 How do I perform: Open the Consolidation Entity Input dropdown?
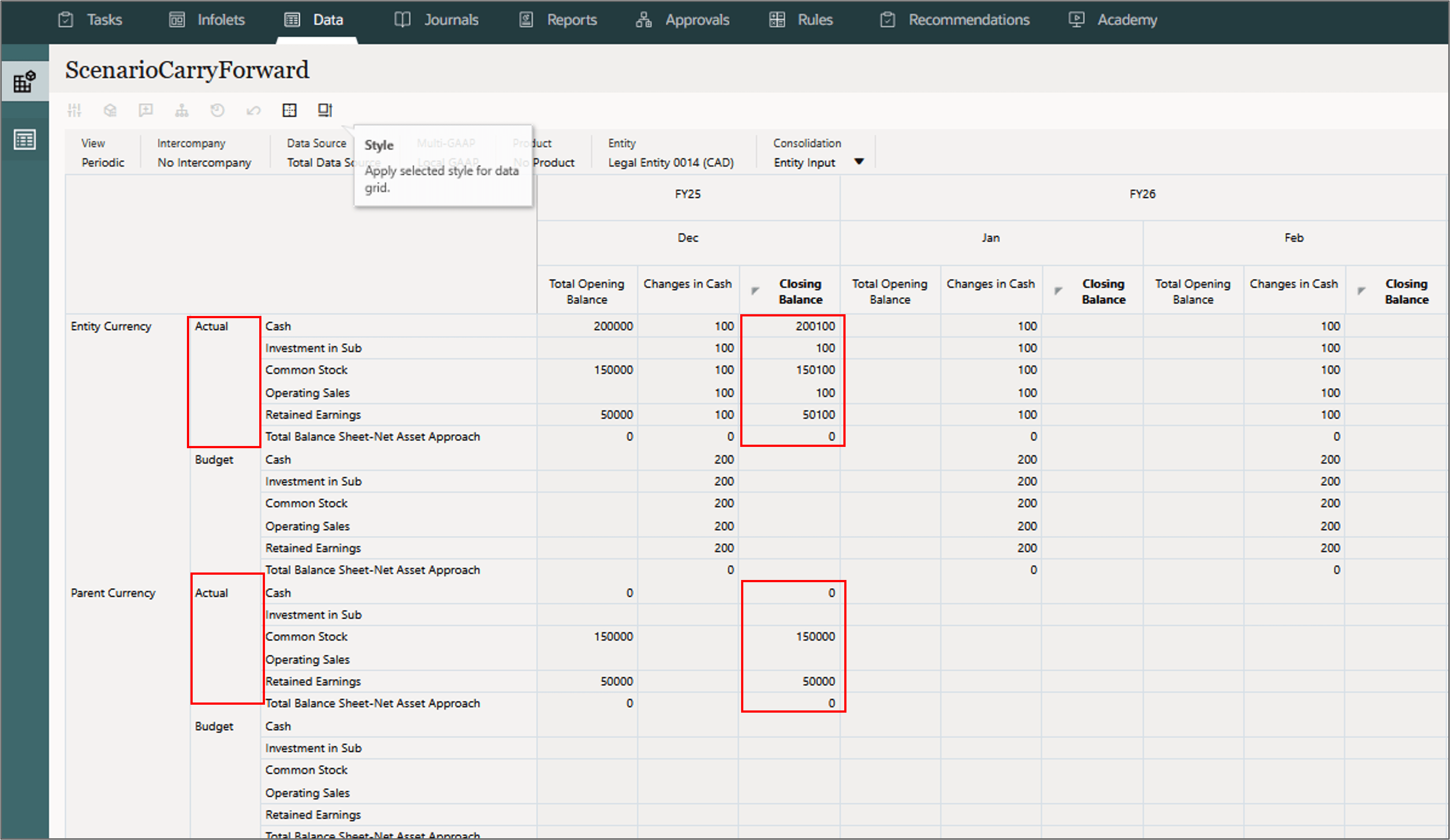[858, 162]
